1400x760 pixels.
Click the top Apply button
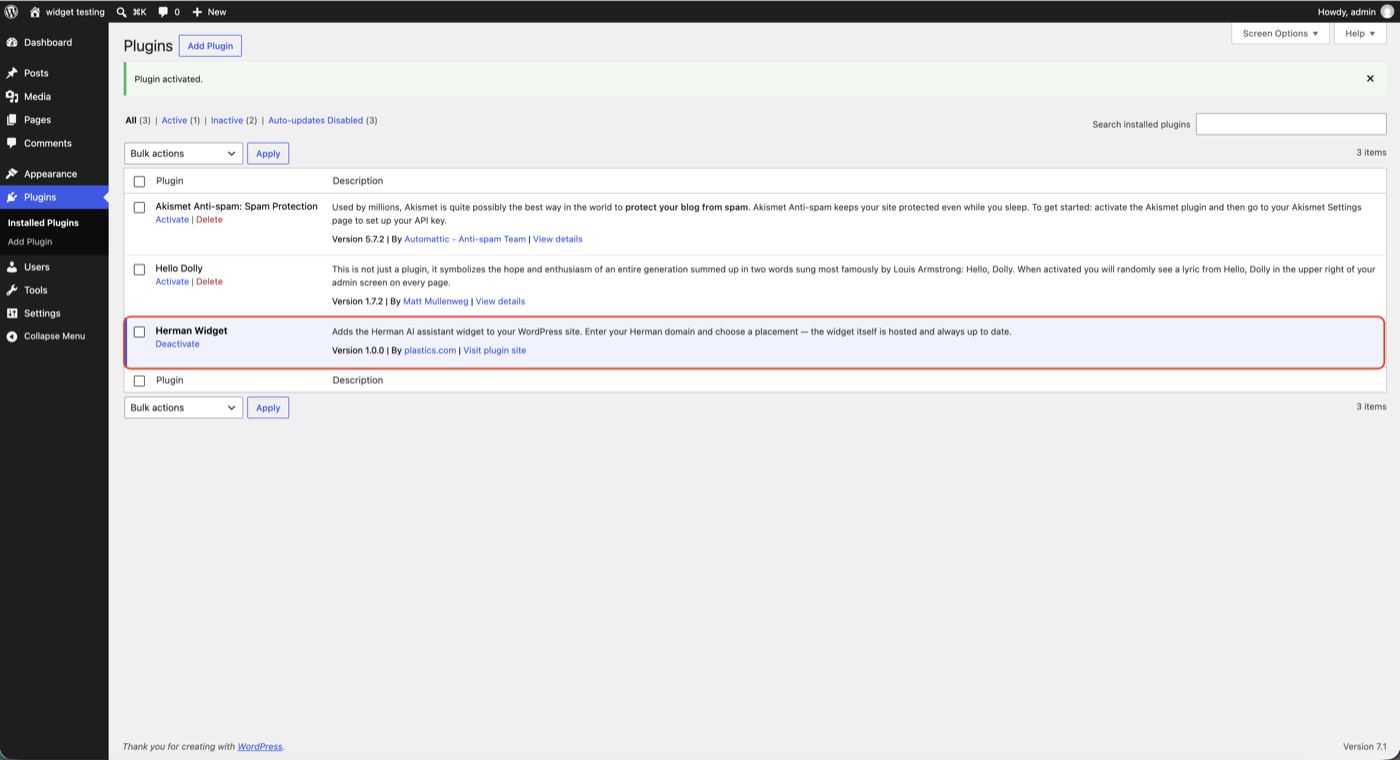pos(268,153)
